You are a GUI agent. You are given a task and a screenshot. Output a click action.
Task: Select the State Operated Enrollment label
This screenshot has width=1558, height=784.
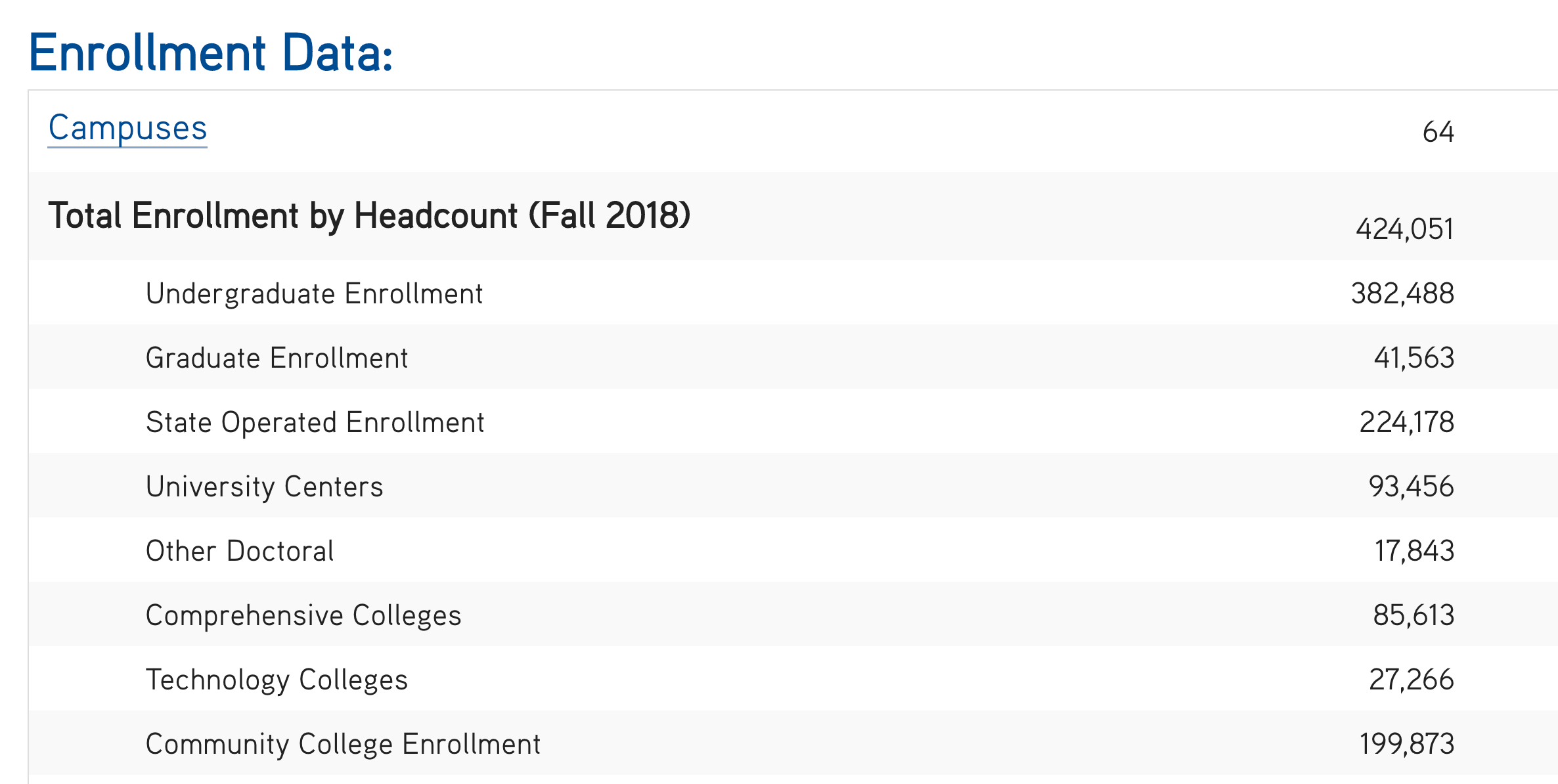tap(315, 422)
